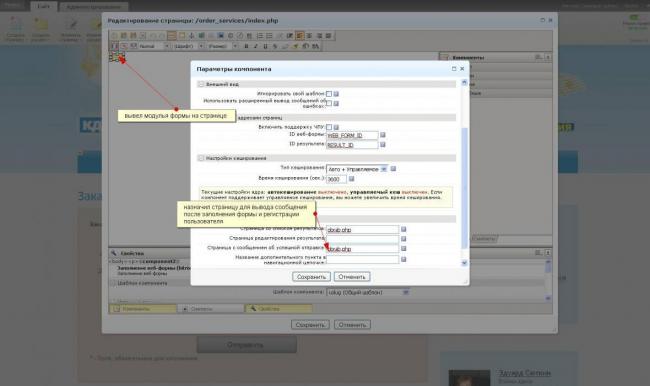Image resolution: width=650 pixels, height=386 pixels.
Task: Click Сохранить in the component parameters dialog
Action: tap(311, 277)
